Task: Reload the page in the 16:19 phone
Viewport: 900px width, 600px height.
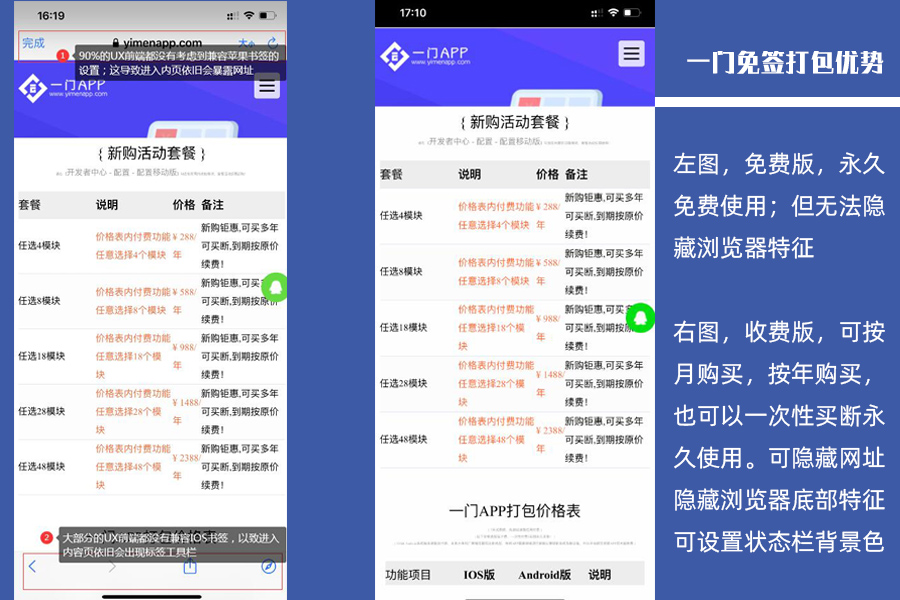Action: pyautogui.click(x=273, y=41)
